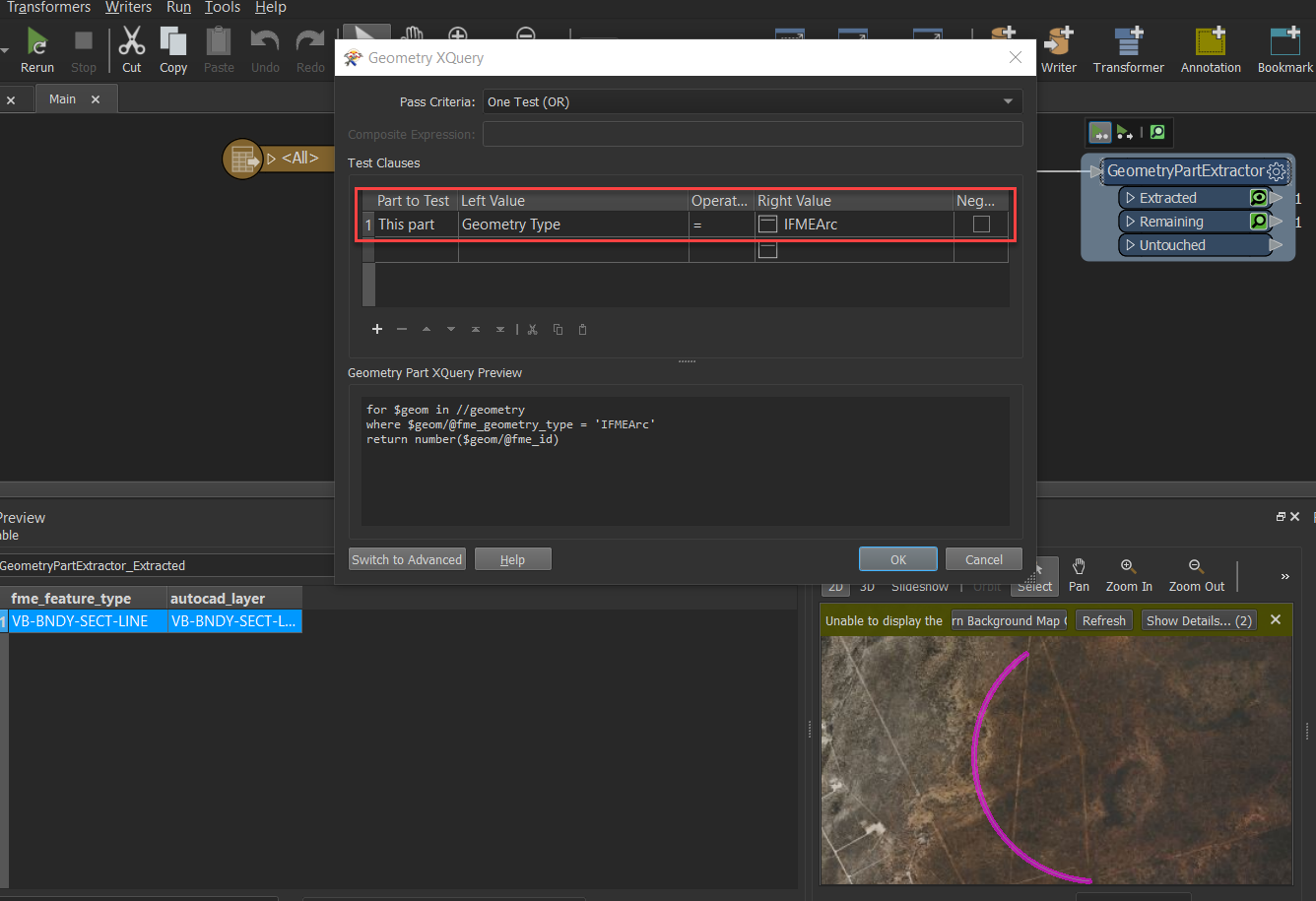Image resolution: width=1316 pixels, height=901 pixels.
Task: Copy the selected test clause row
Action: [558, 329]
